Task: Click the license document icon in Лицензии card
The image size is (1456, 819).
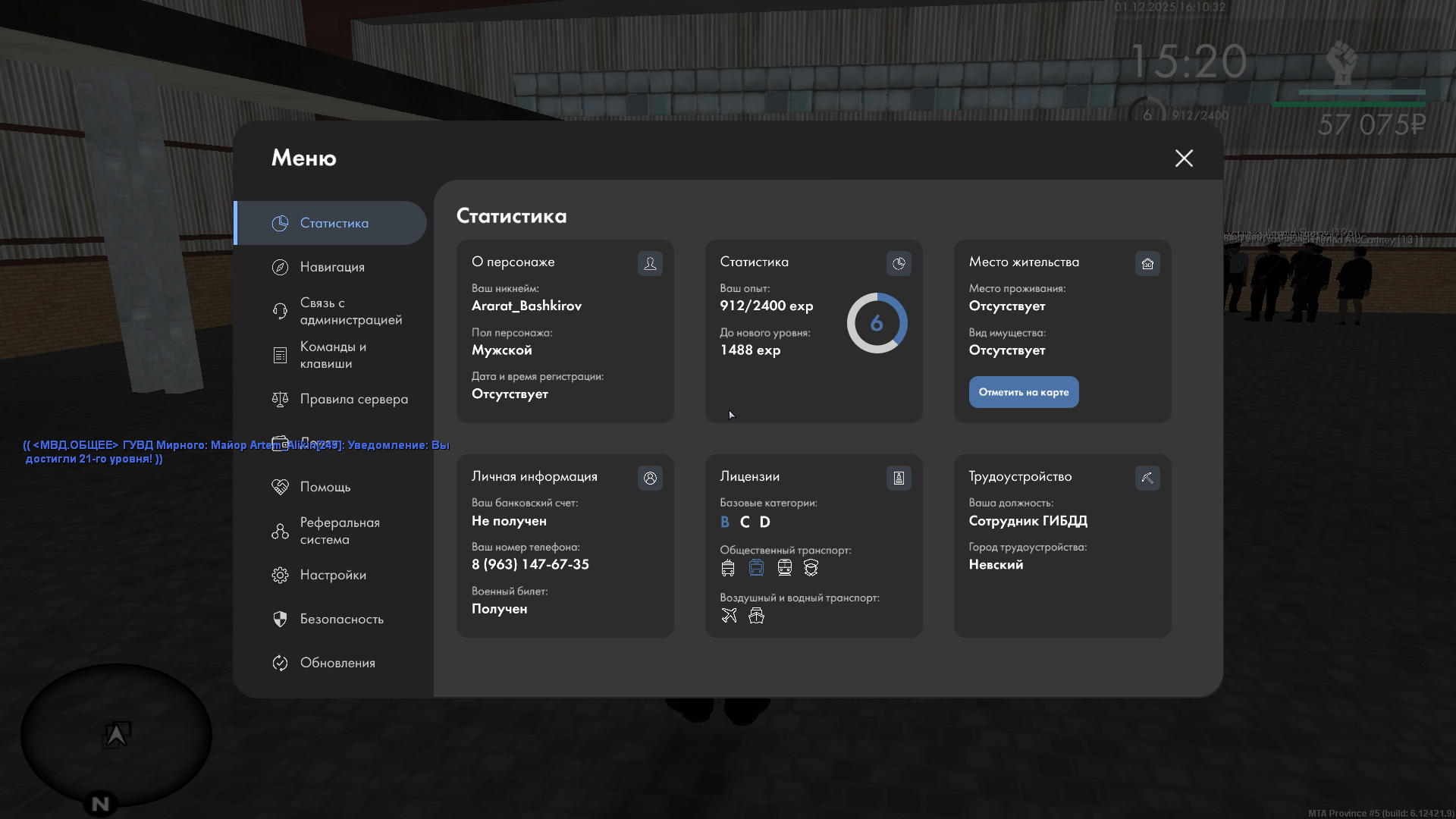Action: (x=899, y=478)
